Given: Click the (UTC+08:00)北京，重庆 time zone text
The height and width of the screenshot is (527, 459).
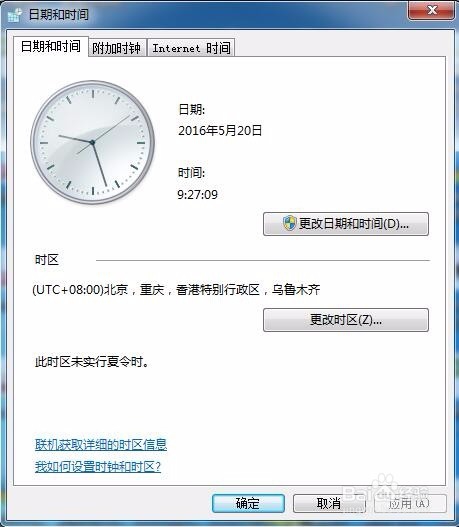Looking at the screenshot, I should [x=176, y=289].
